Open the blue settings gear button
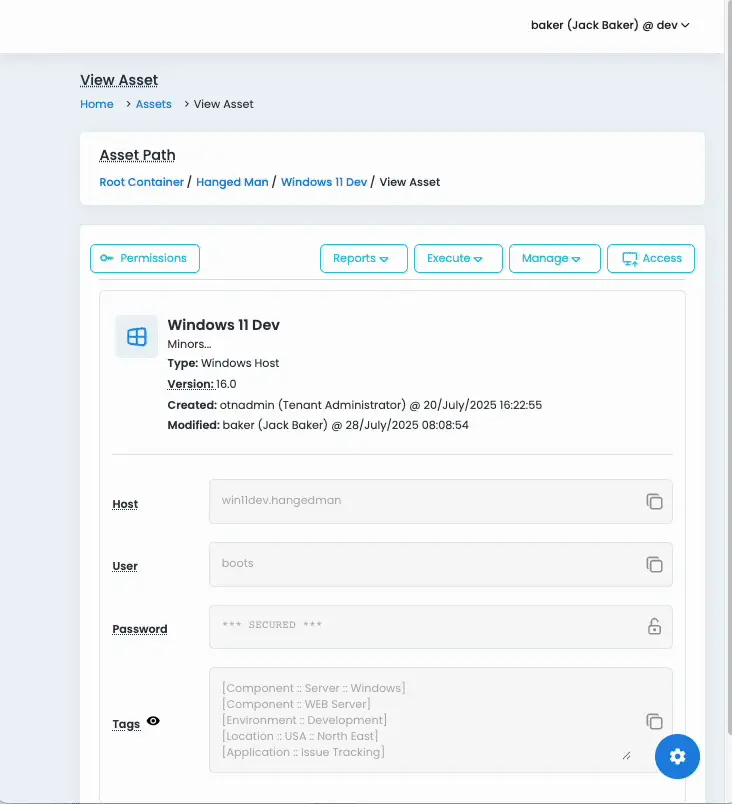 tap(677, 757)
